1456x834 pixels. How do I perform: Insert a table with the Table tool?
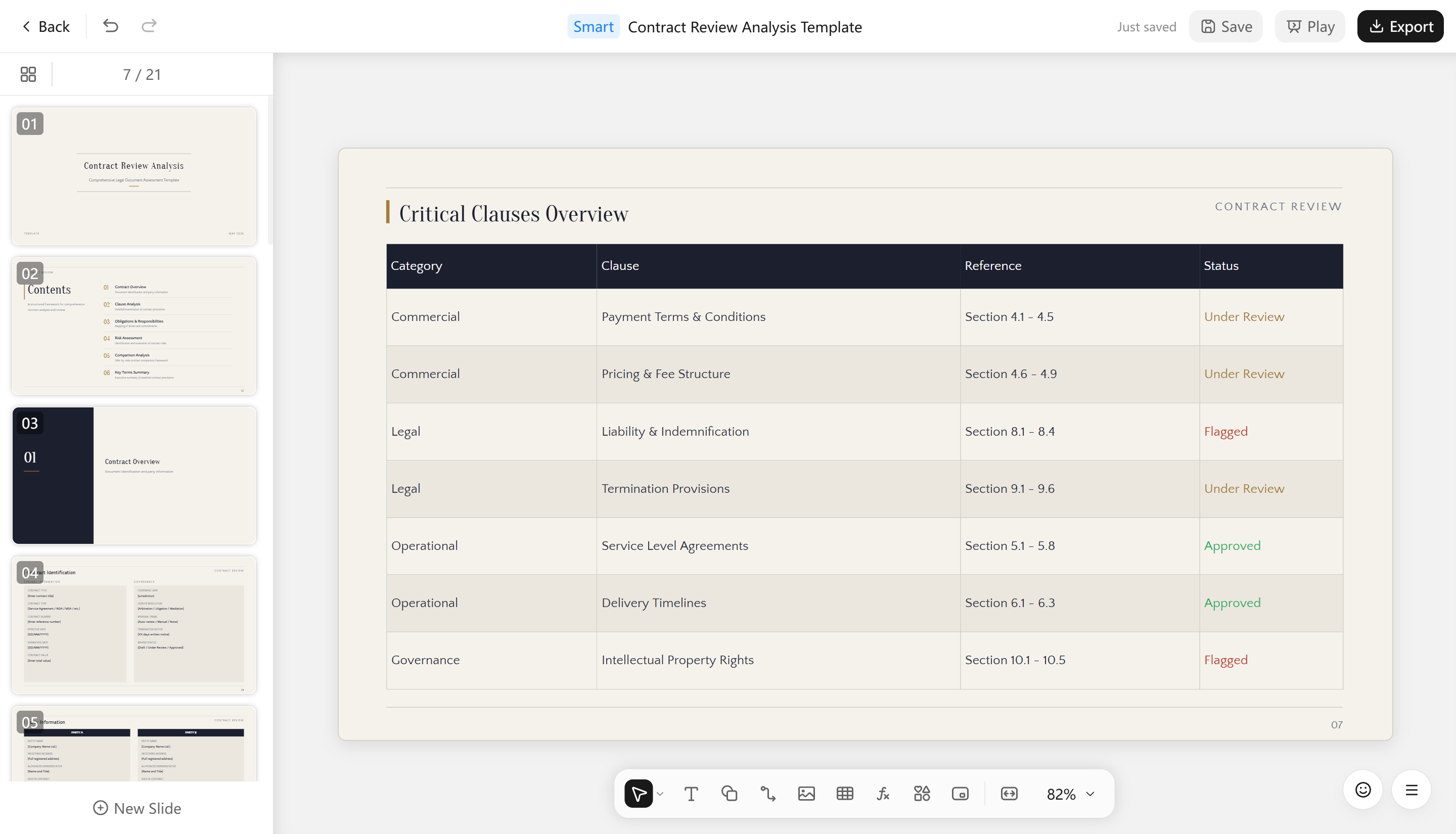(845, 794)
